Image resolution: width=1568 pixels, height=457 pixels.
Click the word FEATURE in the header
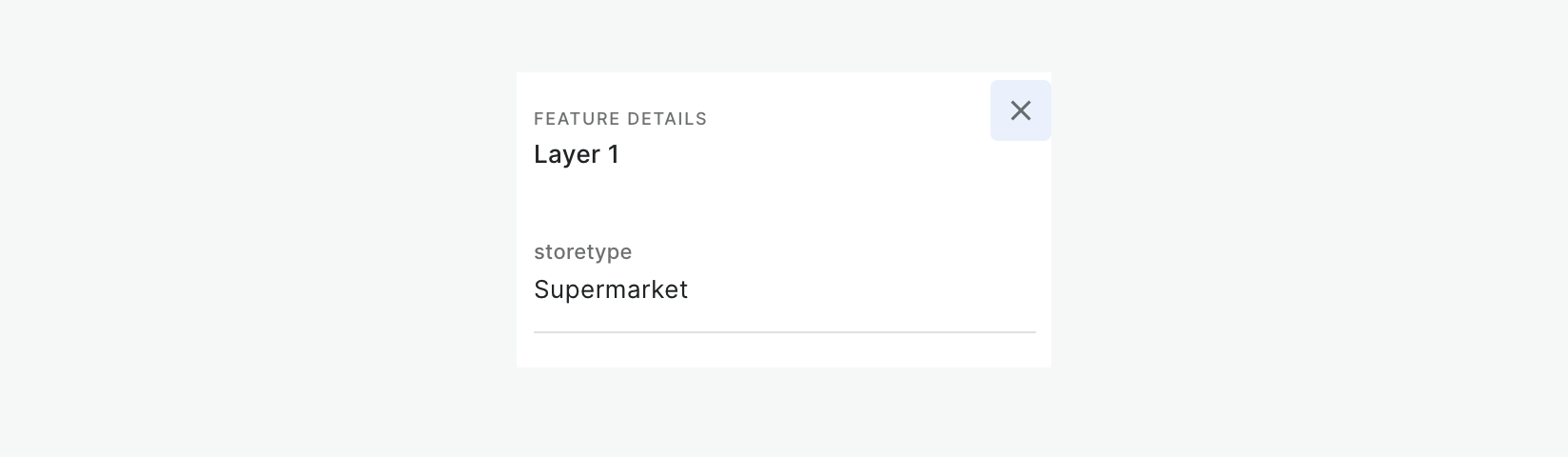574,119
